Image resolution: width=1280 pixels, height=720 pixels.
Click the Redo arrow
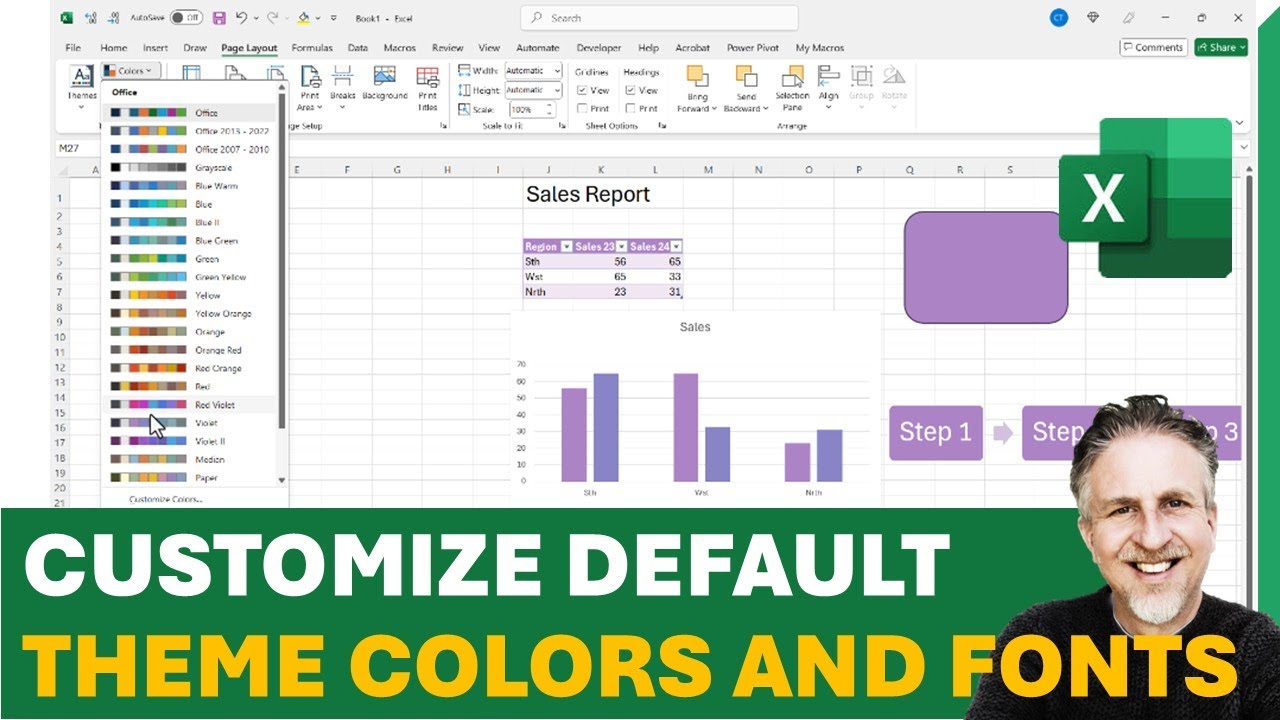coord(272,18)
